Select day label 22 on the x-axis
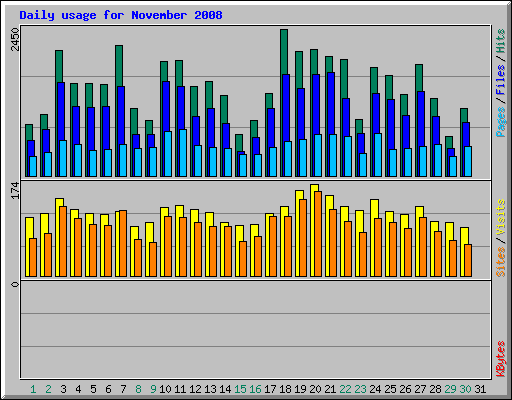The height and width of the screenshot is (400, 512). tap(345, 389)
